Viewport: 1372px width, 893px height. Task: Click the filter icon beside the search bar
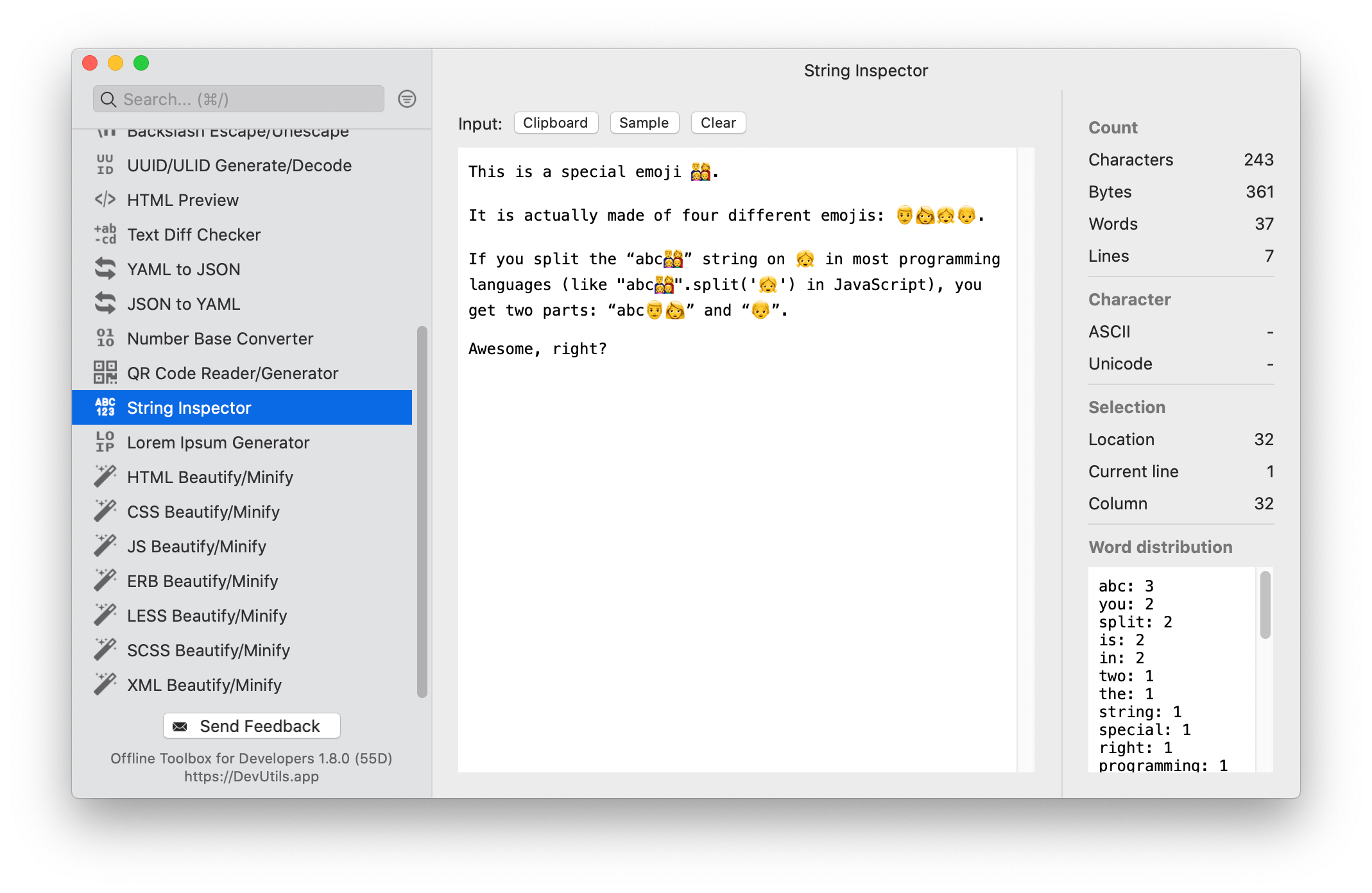pyautogui.click(x=407, y=99)
